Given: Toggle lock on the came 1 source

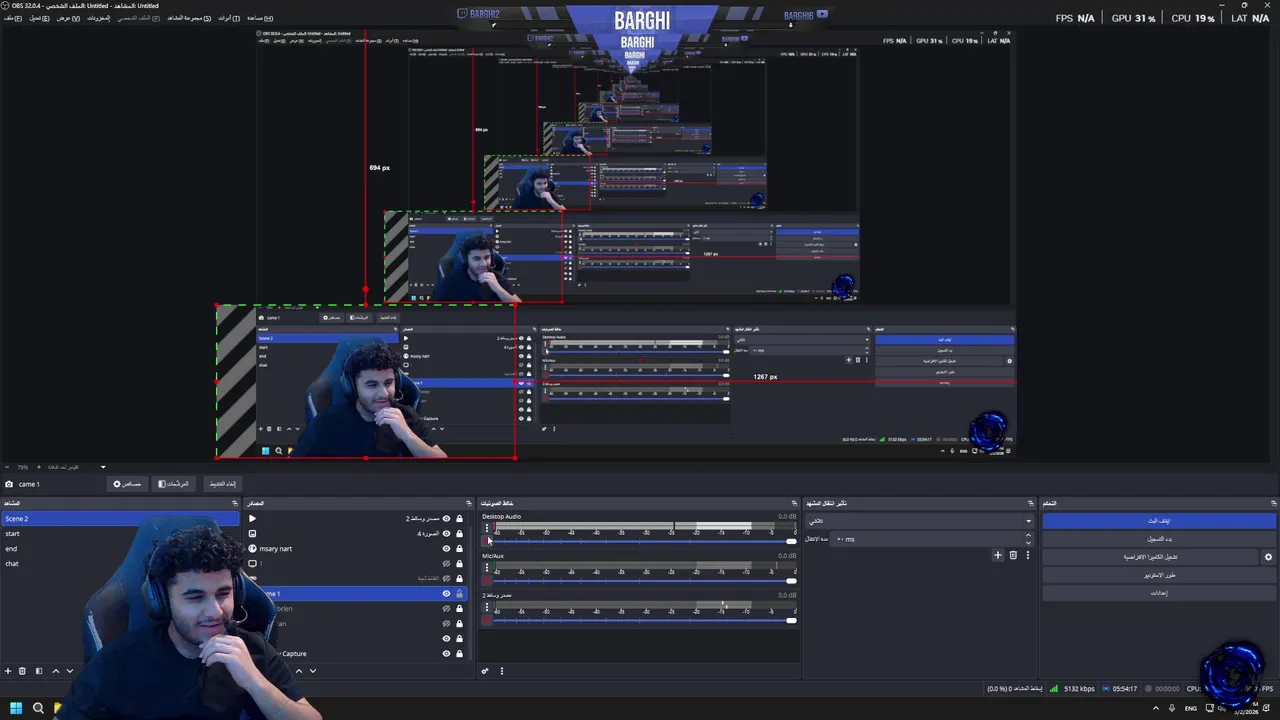Looking at the screenshot, I should (459, 593).
